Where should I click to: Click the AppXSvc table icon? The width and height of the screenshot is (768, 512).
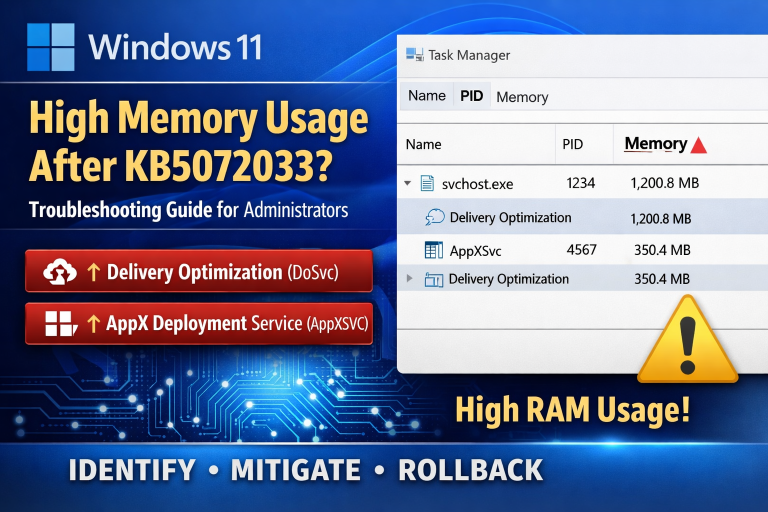(433, 250)
